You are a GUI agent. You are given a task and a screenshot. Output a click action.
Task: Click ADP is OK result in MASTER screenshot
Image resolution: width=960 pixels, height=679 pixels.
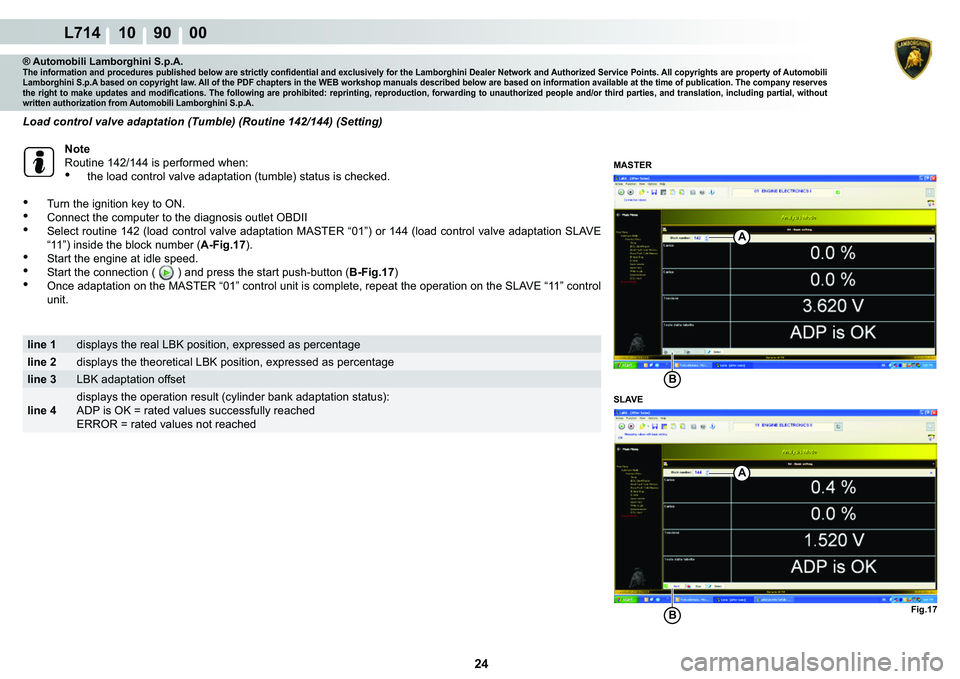coord(833,332)
